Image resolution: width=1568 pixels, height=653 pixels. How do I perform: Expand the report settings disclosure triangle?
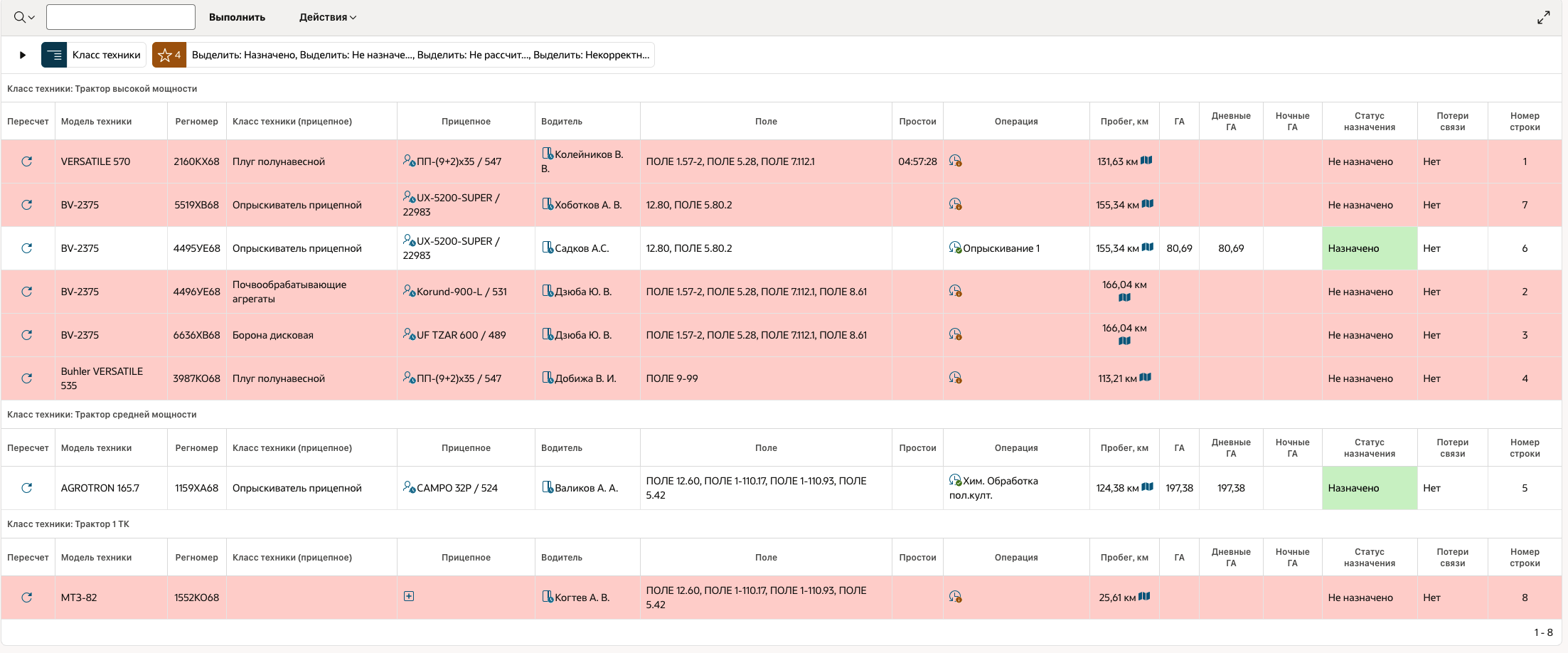click(x=23, y=55)
